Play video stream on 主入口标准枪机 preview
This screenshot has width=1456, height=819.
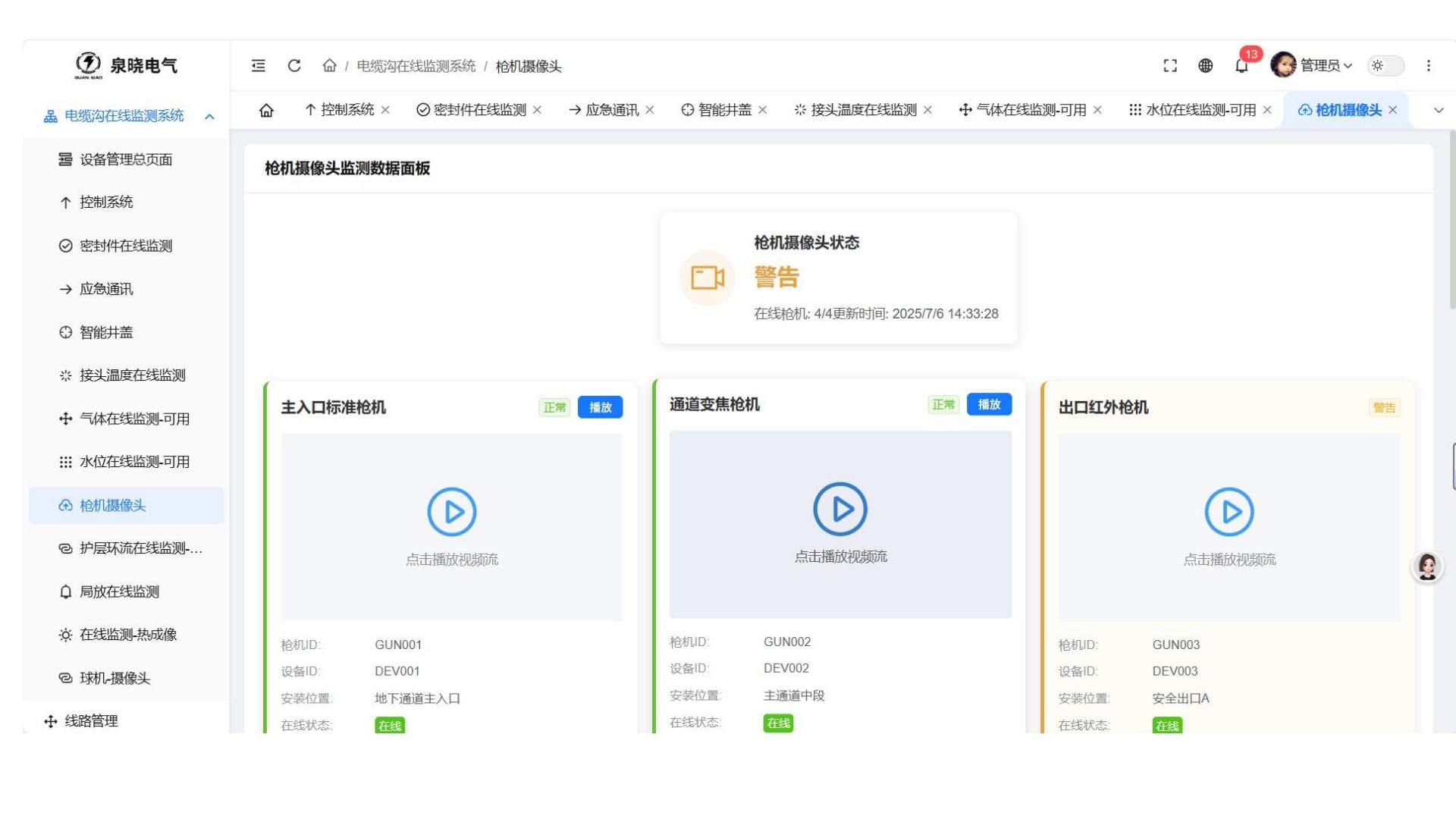pyautogui.click(x=452, y=512)
